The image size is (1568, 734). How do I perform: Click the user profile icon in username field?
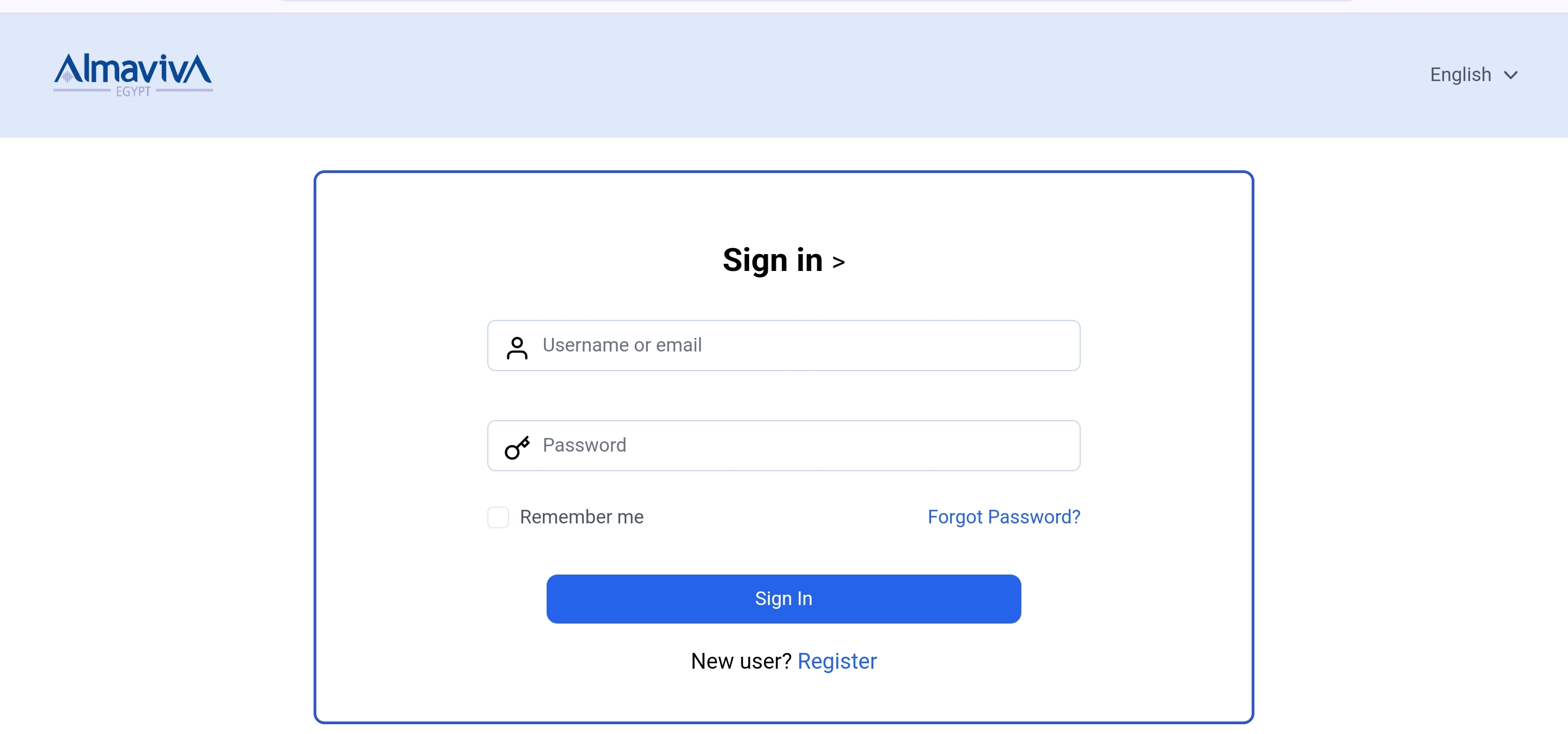(x=517, y=348)
